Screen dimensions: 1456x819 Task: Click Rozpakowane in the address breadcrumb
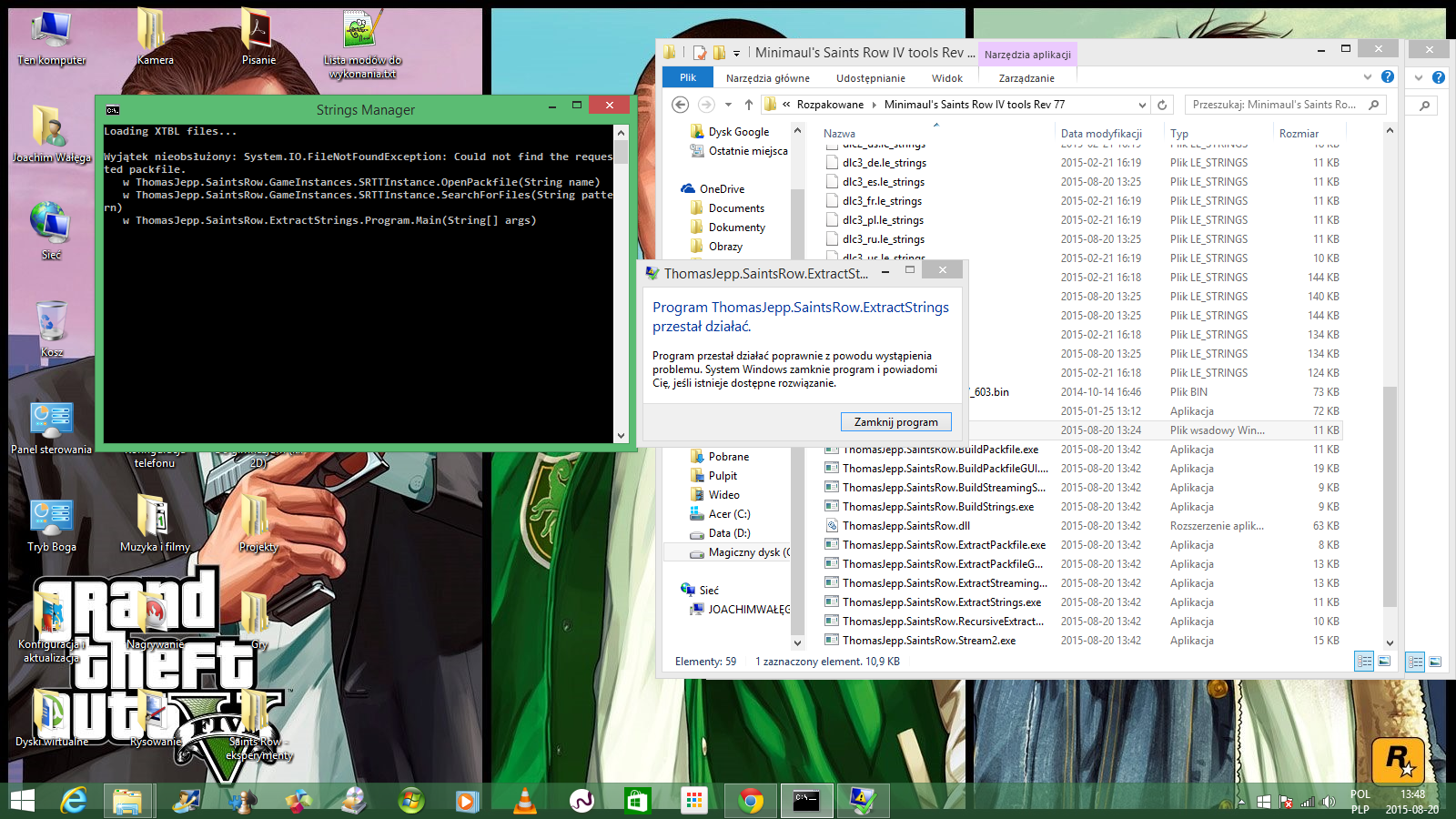[830, 105]
